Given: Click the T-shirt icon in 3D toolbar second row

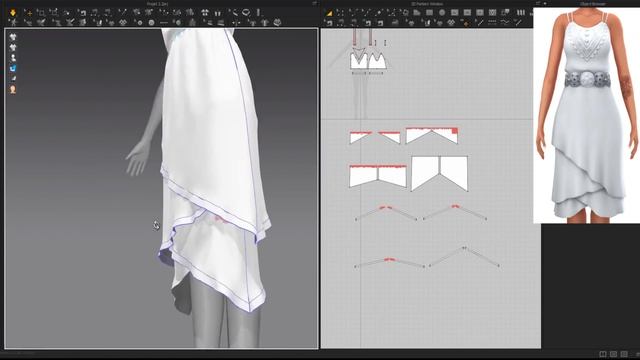Looking at the screenshot, I should coord(264,22).
